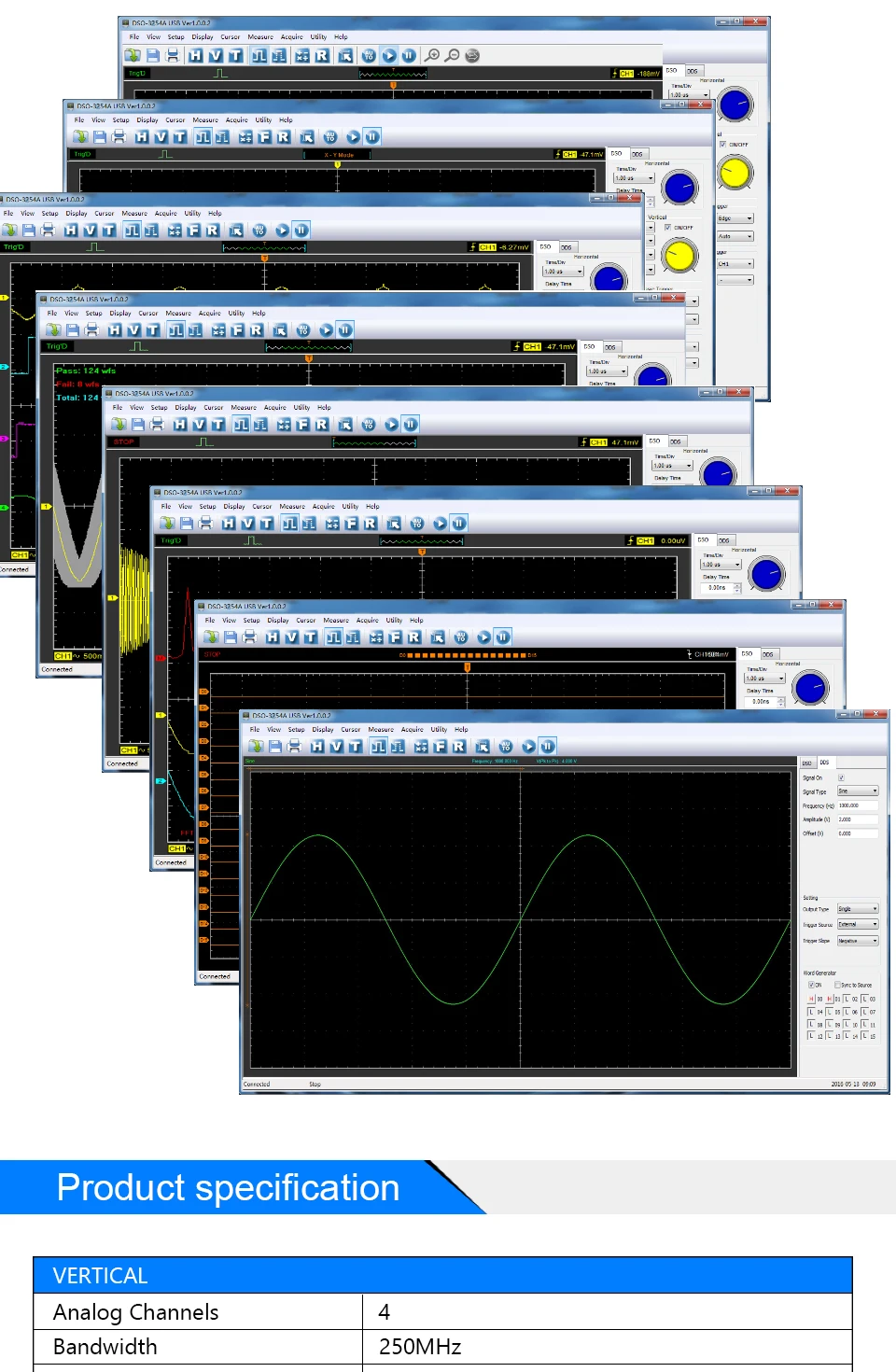Click the Print icon in front window toolbar
The width and height of the screenshot is (896, 1372).
(295, 746)
